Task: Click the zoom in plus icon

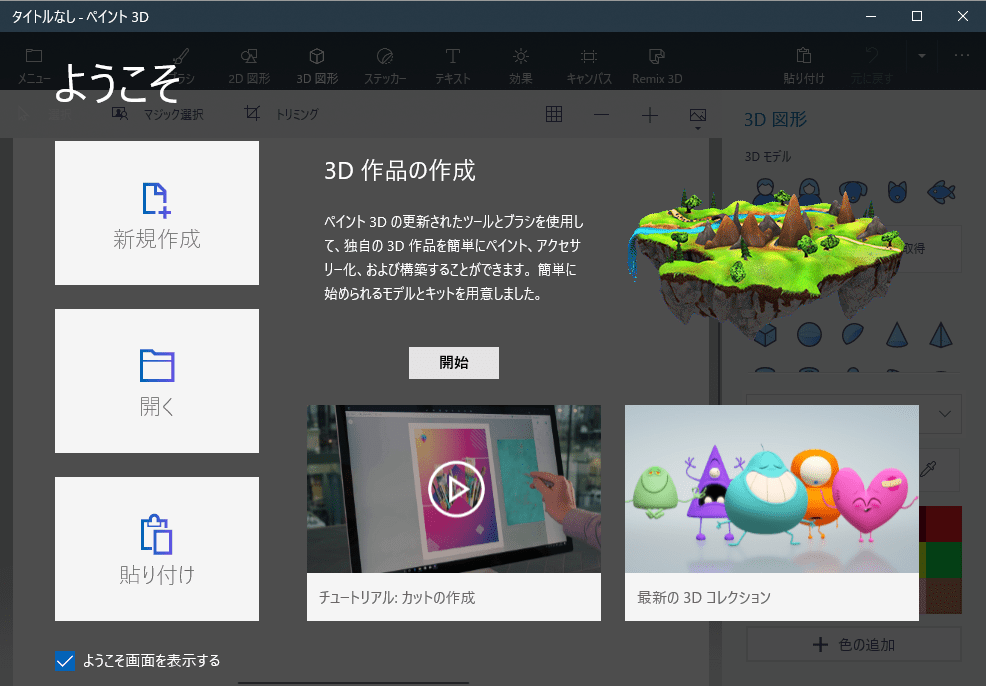Action: (650, 114)
